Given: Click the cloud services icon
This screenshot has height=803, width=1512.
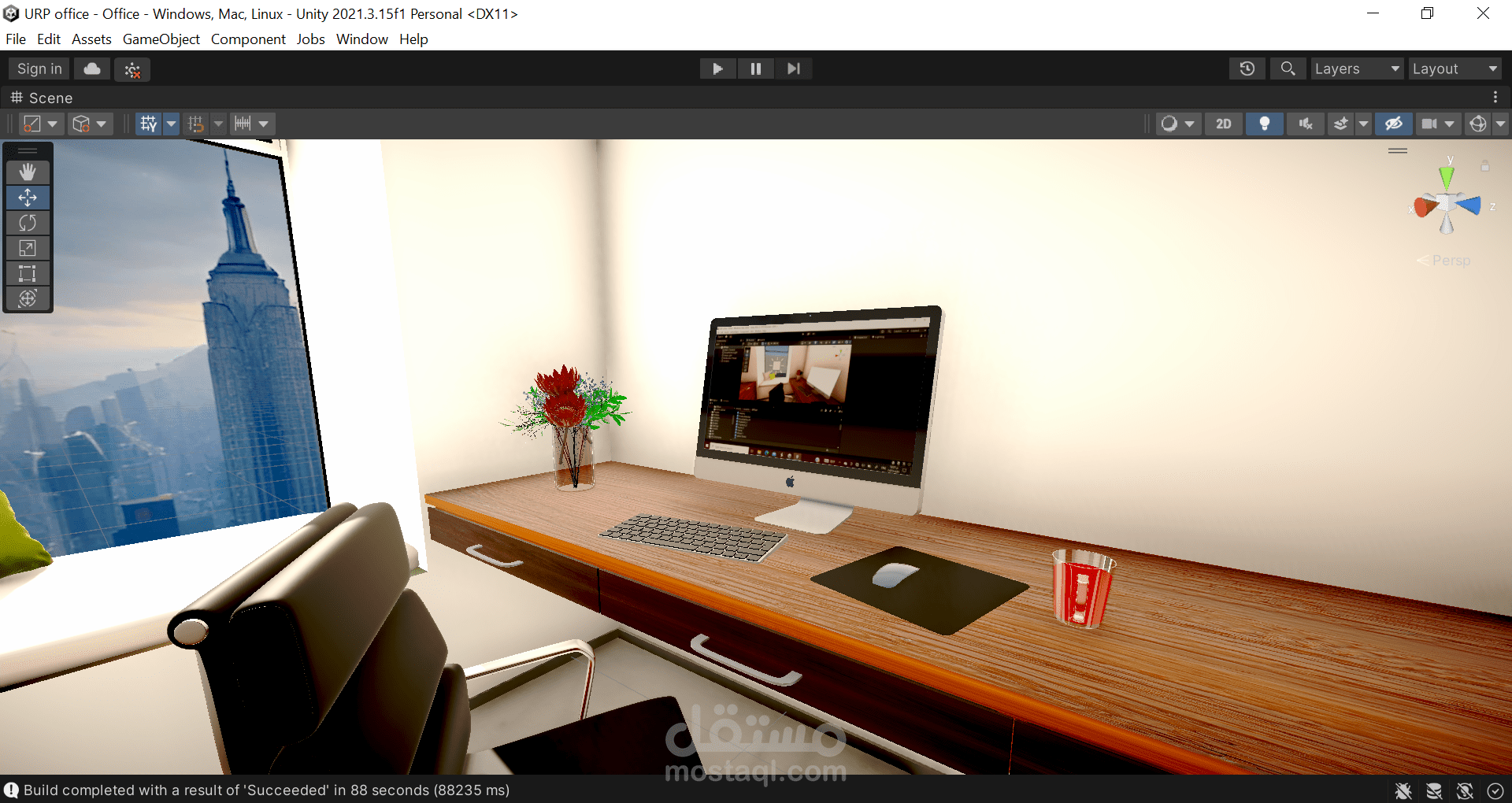Looking at the screenshot, I should pos(91,68).
